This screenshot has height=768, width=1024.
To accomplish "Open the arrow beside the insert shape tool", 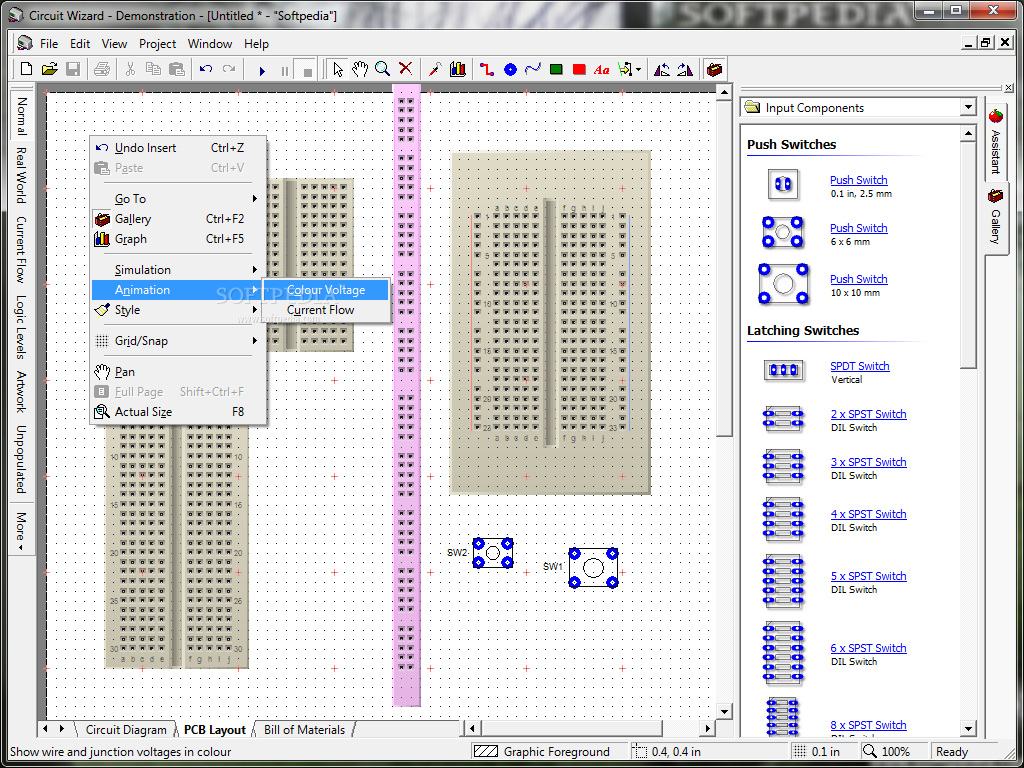I will (x=638, y=69).
